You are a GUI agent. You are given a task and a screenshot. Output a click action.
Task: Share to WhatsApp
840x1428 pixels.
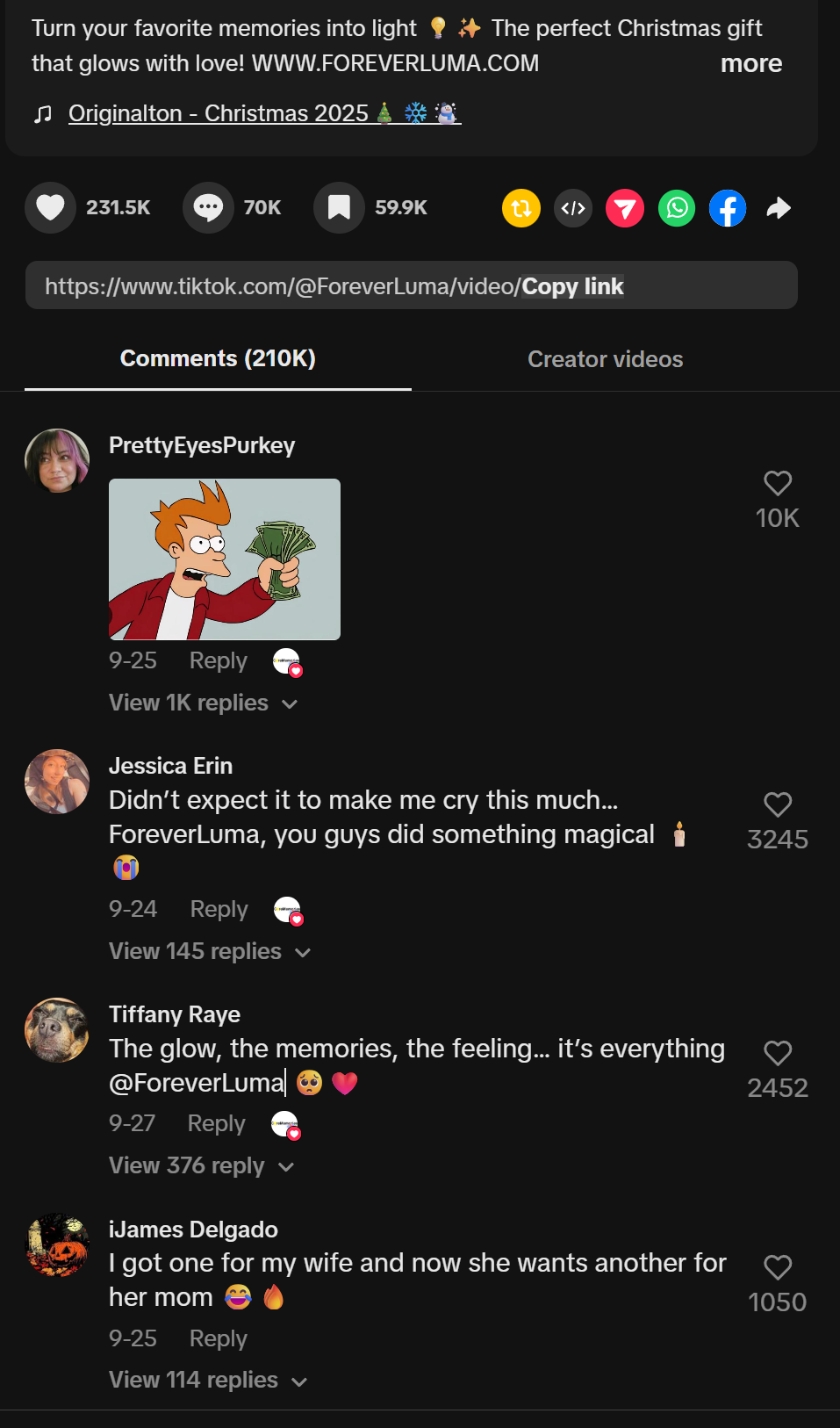(x=677, y=208)
